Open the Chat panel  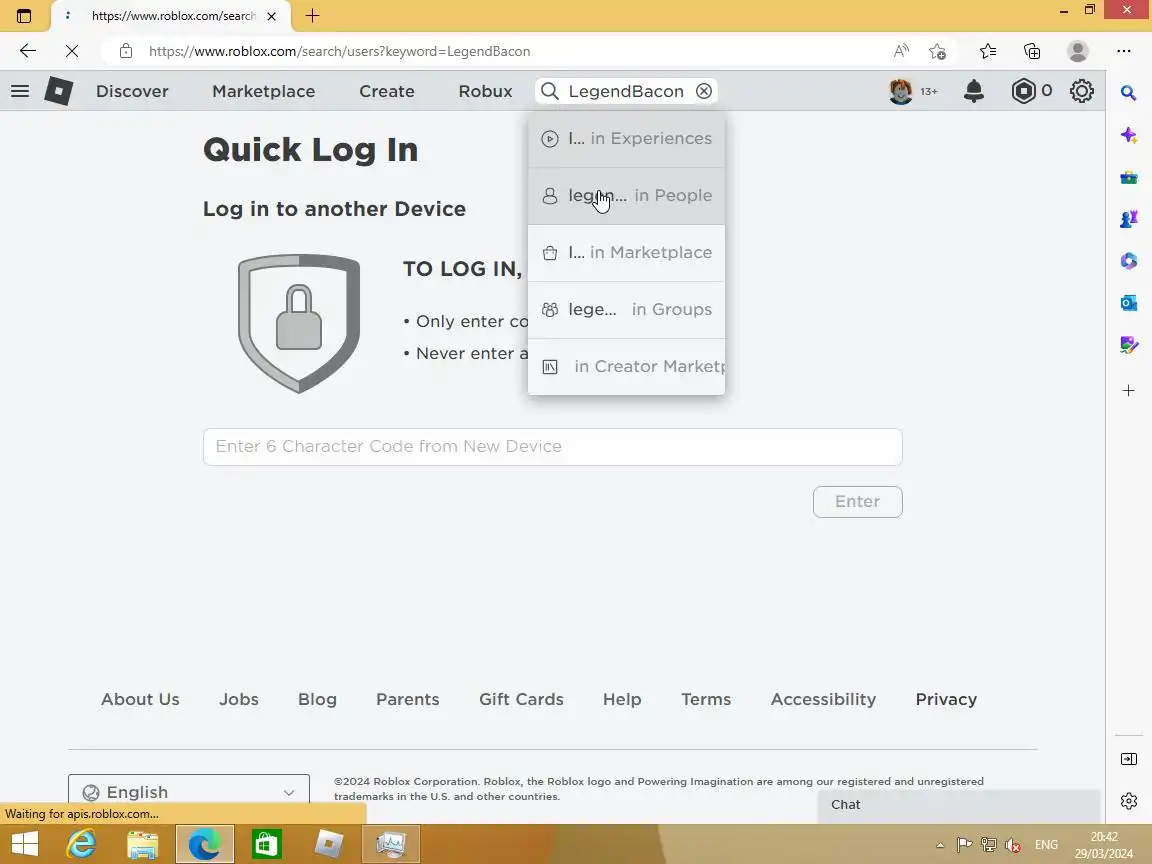[x=958, y=805]
